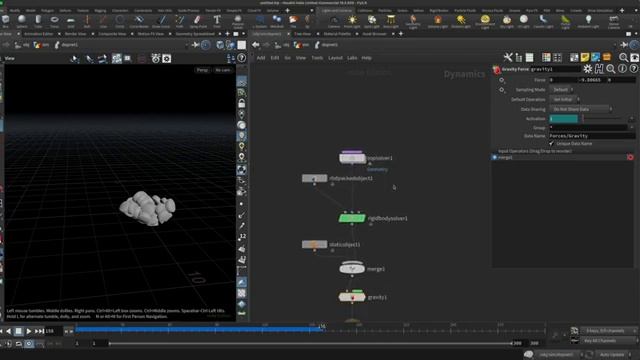
Task: Switch to the Particle Fluids shelf tab
Action: [465, 11]
